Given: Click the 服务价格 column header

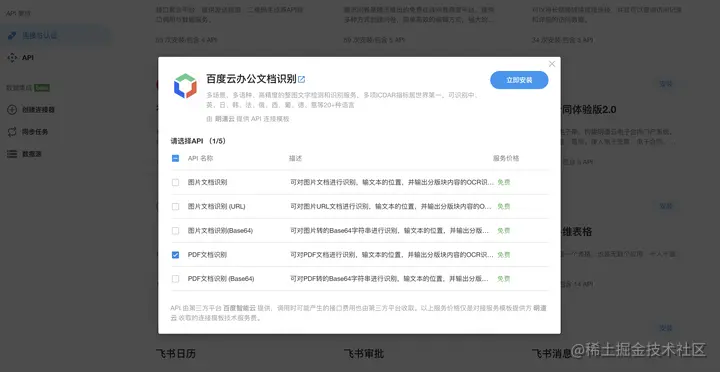Looking at the screenshot, I should [x=506, y=158].
